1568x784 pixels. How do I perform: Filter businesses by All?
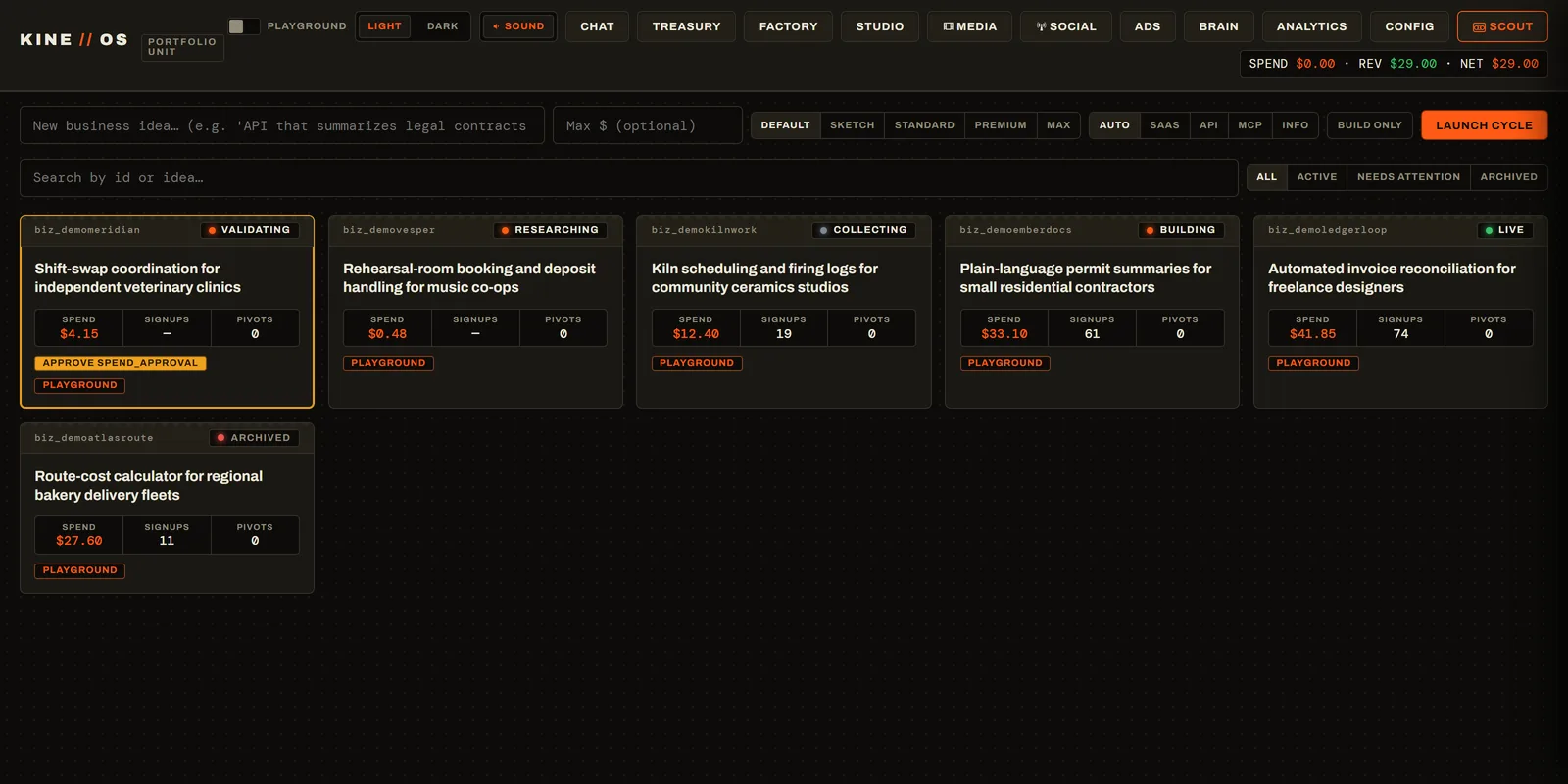point(1267,177)
